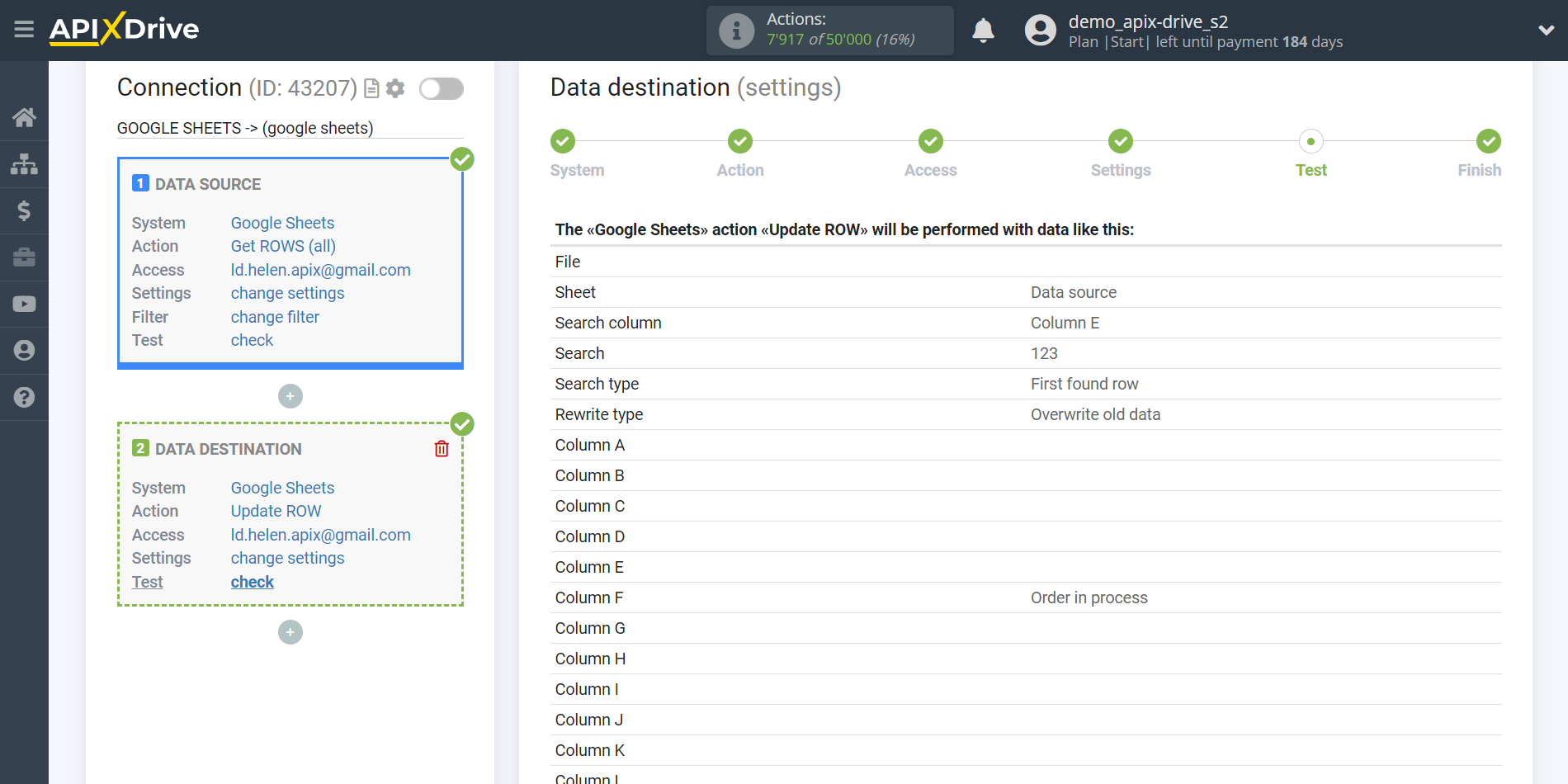This screenshot has width=1568, height=784.
Task: Click the 'Column A' row label
Action: tap(589, 445)
